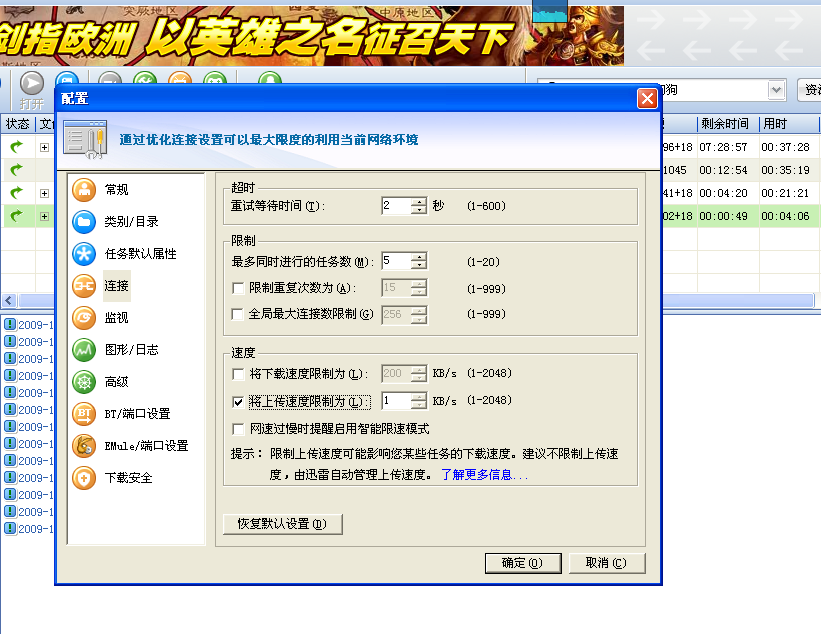821x634 pixels.
Task: Open 任务默认属性 settings page
Action: [x=139, y=254]
